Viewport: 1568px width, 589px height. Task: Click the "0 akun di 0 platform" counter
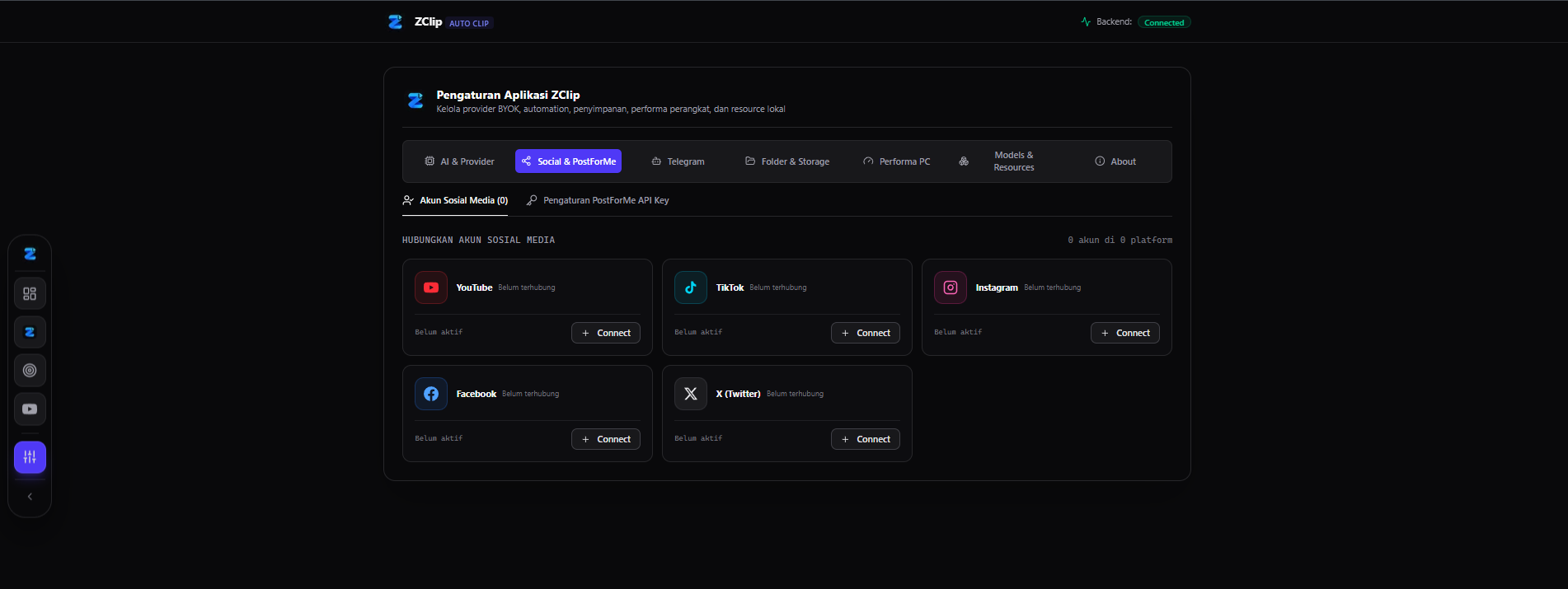click(x=1120, y=240)
